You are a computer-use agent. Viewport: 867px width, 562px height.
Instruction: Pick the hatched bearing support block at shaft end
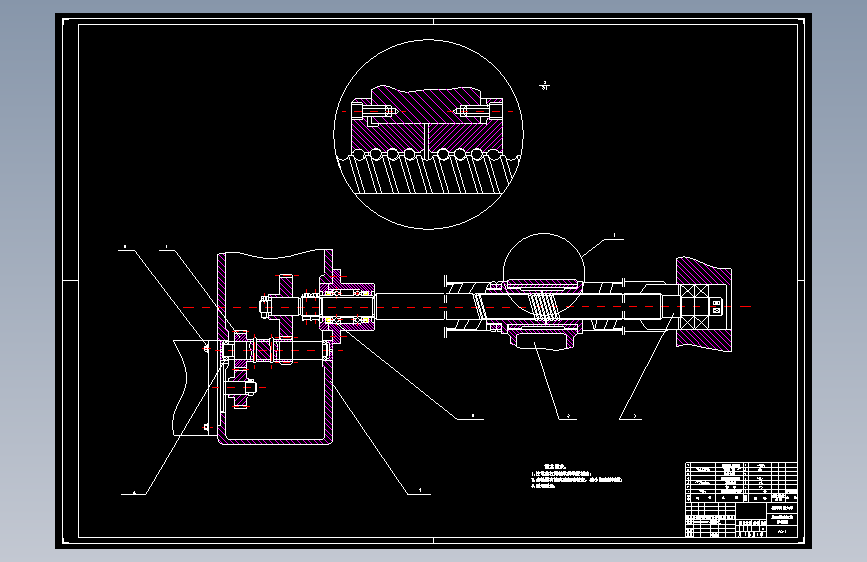tap(704, 304)
